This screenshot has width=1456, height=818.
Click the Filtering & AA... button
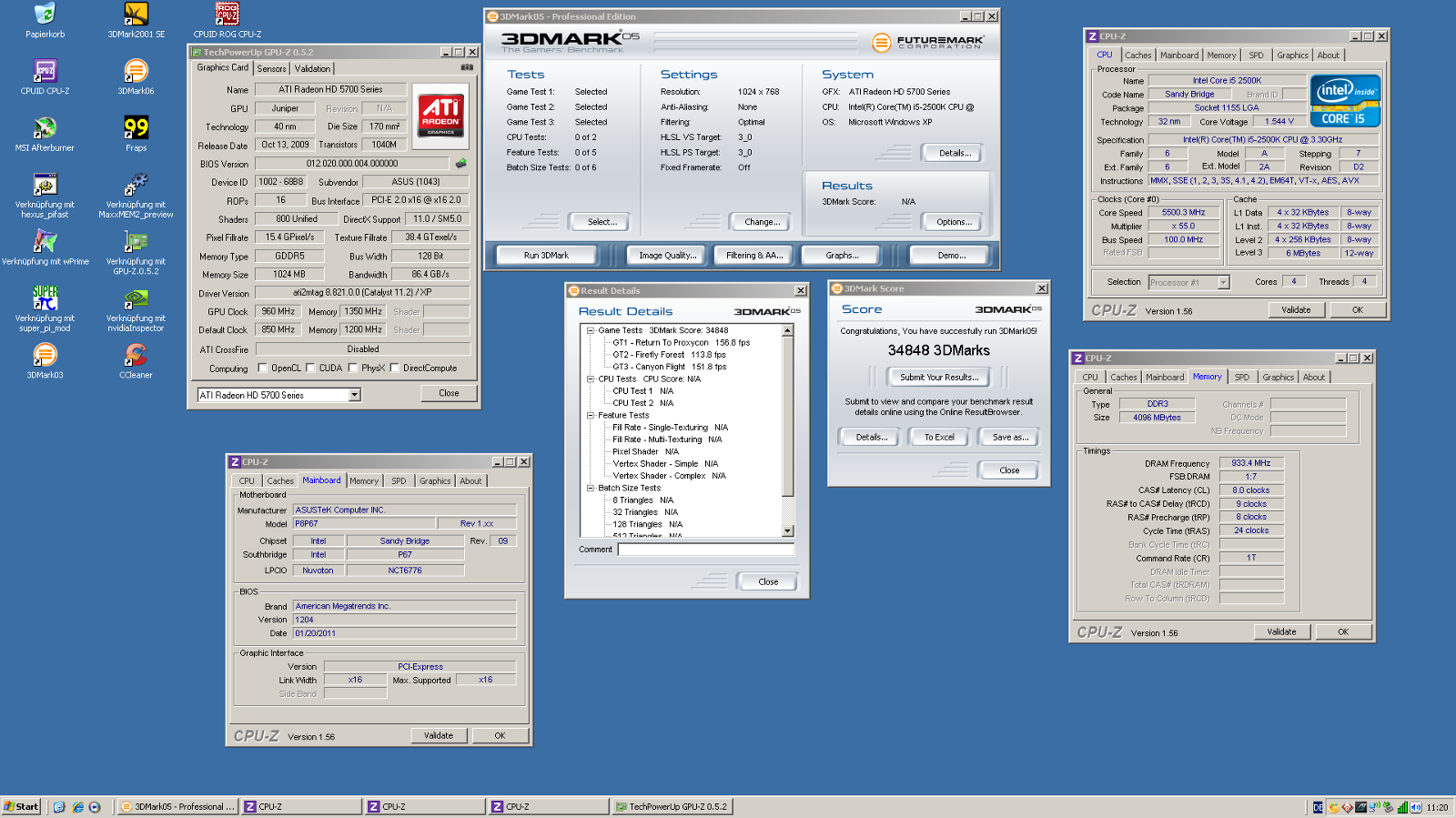coord(754,256)
